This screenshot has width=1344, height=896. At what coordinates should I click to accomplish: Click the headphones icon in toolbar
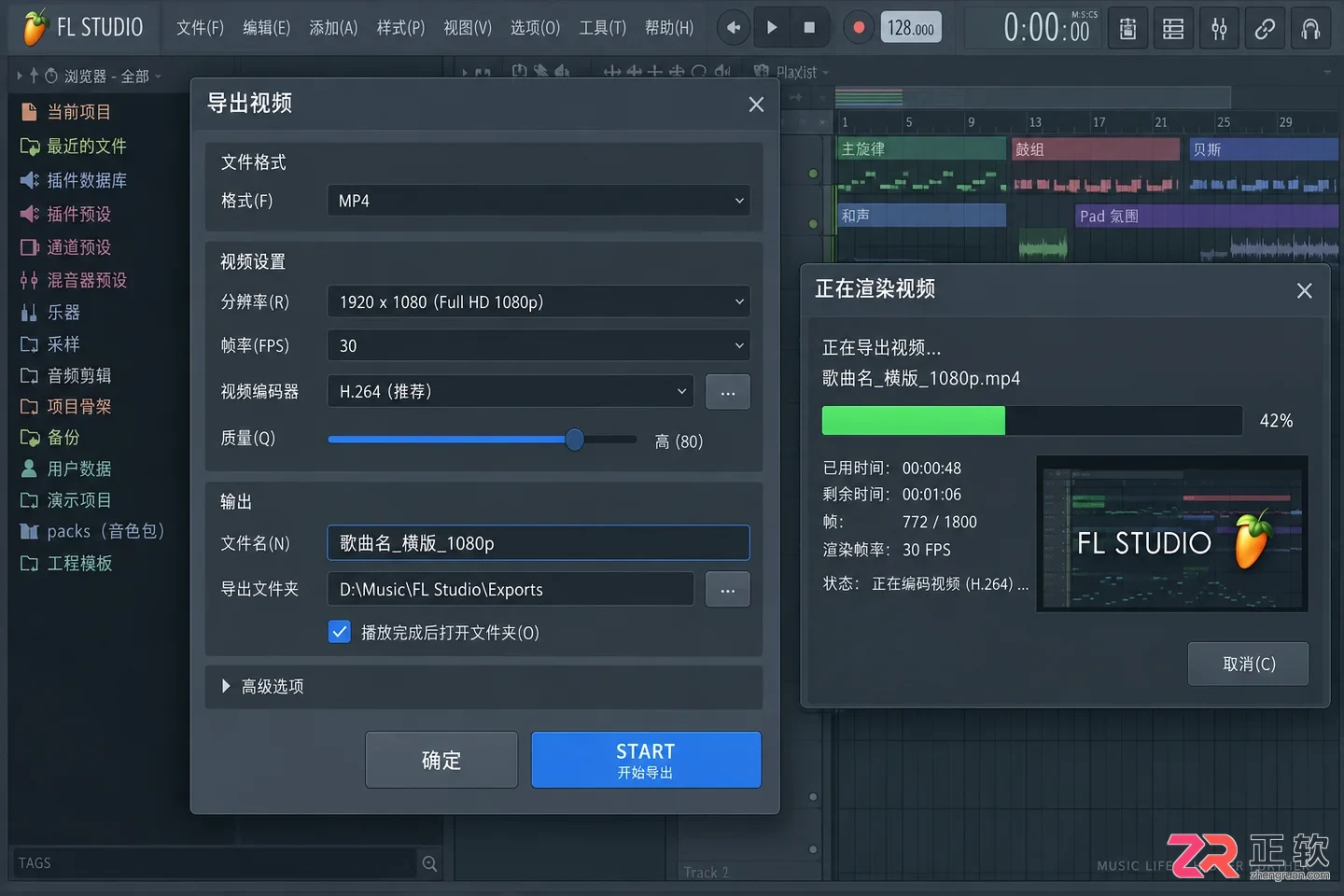pos(1310,29)
